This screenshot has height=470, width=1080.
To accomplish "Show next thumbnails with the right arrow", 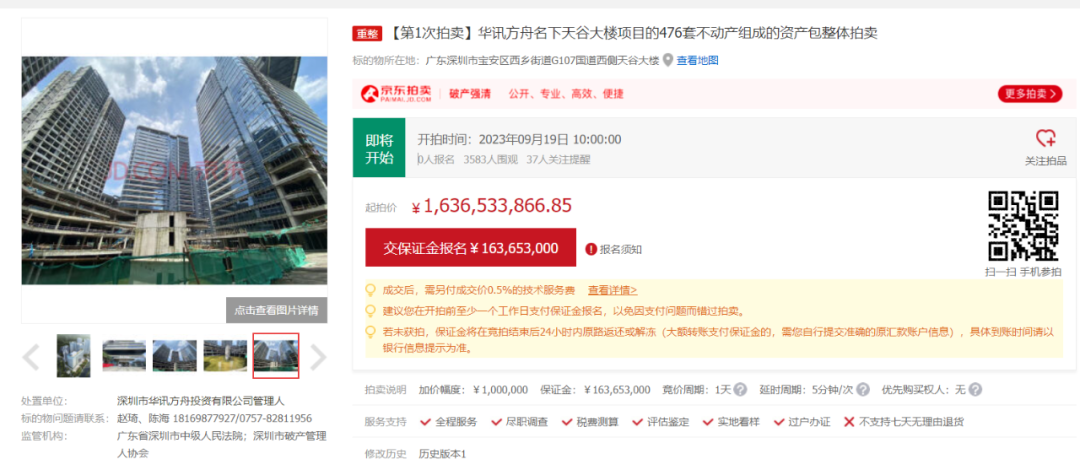I will [318, 356].
